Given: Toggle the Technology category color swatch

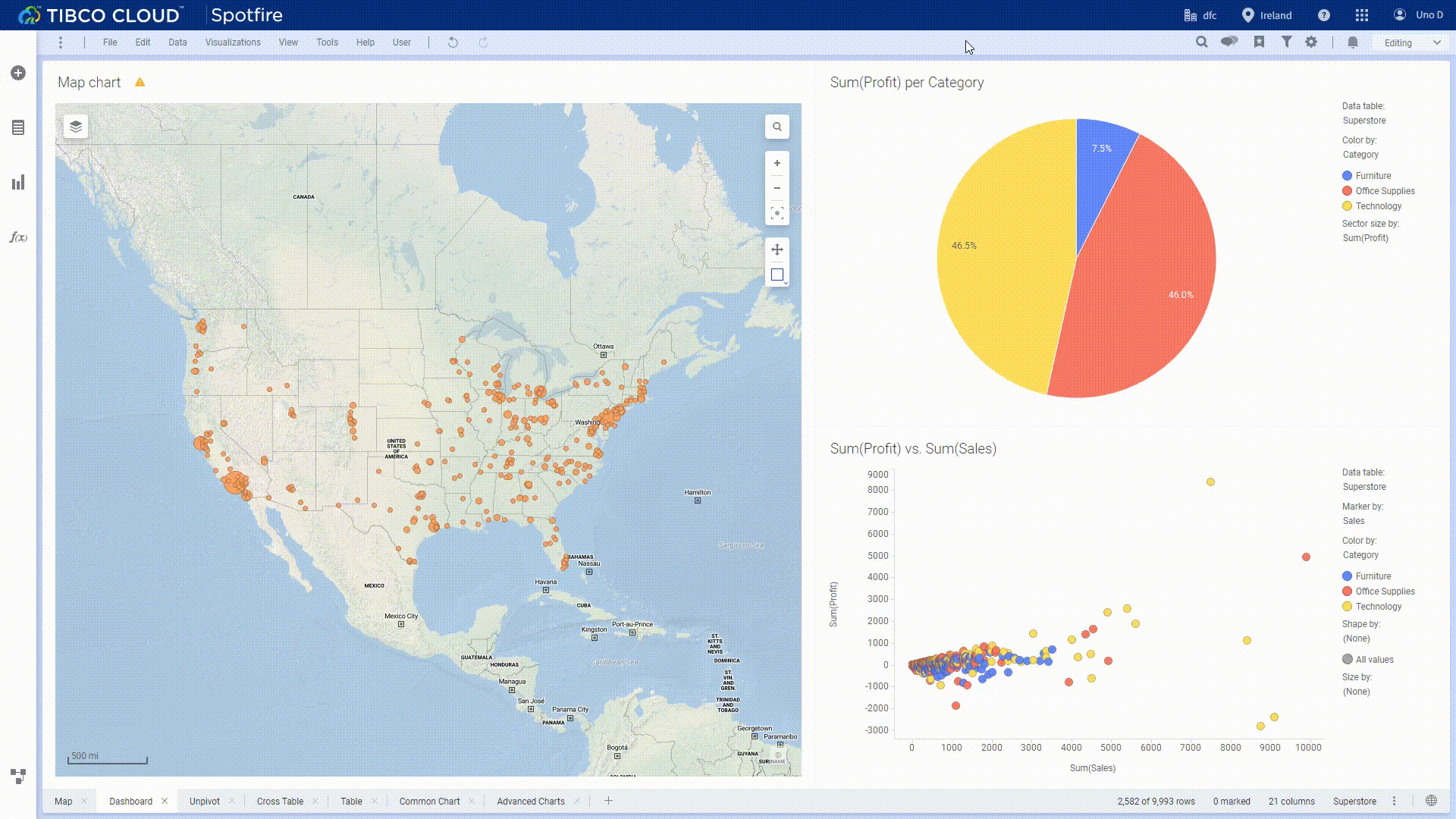Looking at the screenshot, I should point(1348,206).
